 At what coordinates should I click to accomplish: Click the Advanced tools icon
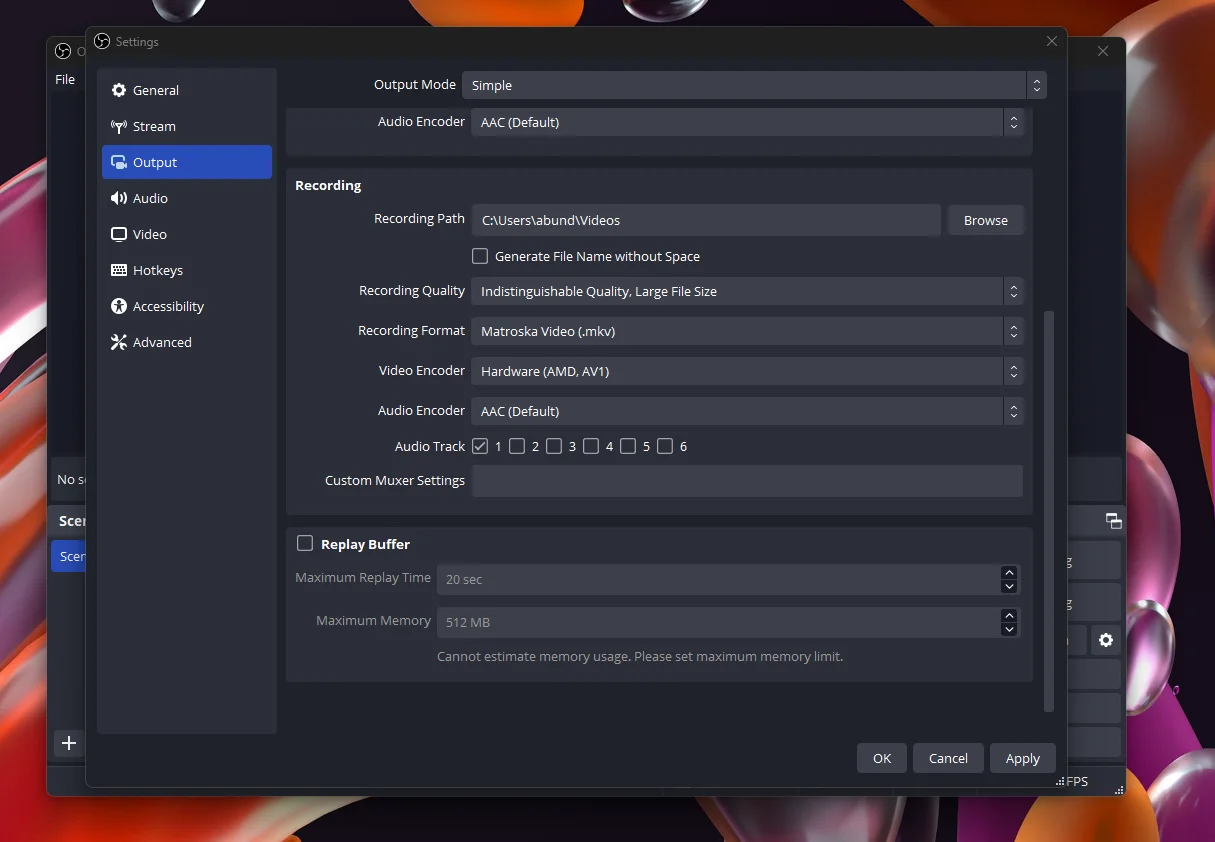click(x=119, y=342)
